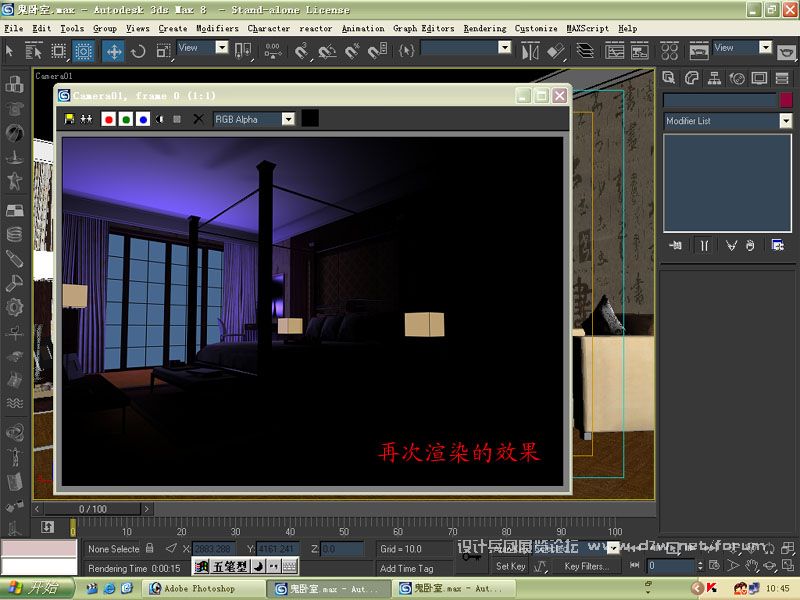
Task: Click Select by Name tool
Action: coord(34,51)
